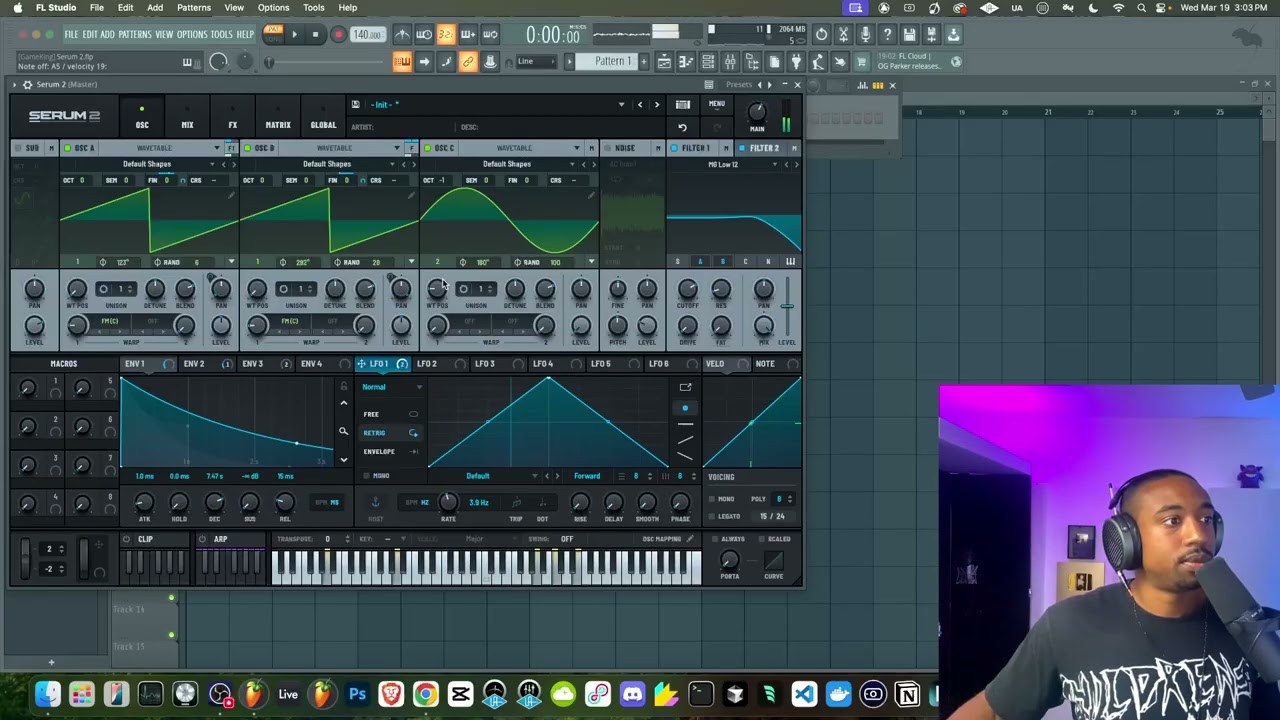1280x720 pixels.
Task: Open the Mixer icon in FL toolbar
Action: tap(730, 62)
